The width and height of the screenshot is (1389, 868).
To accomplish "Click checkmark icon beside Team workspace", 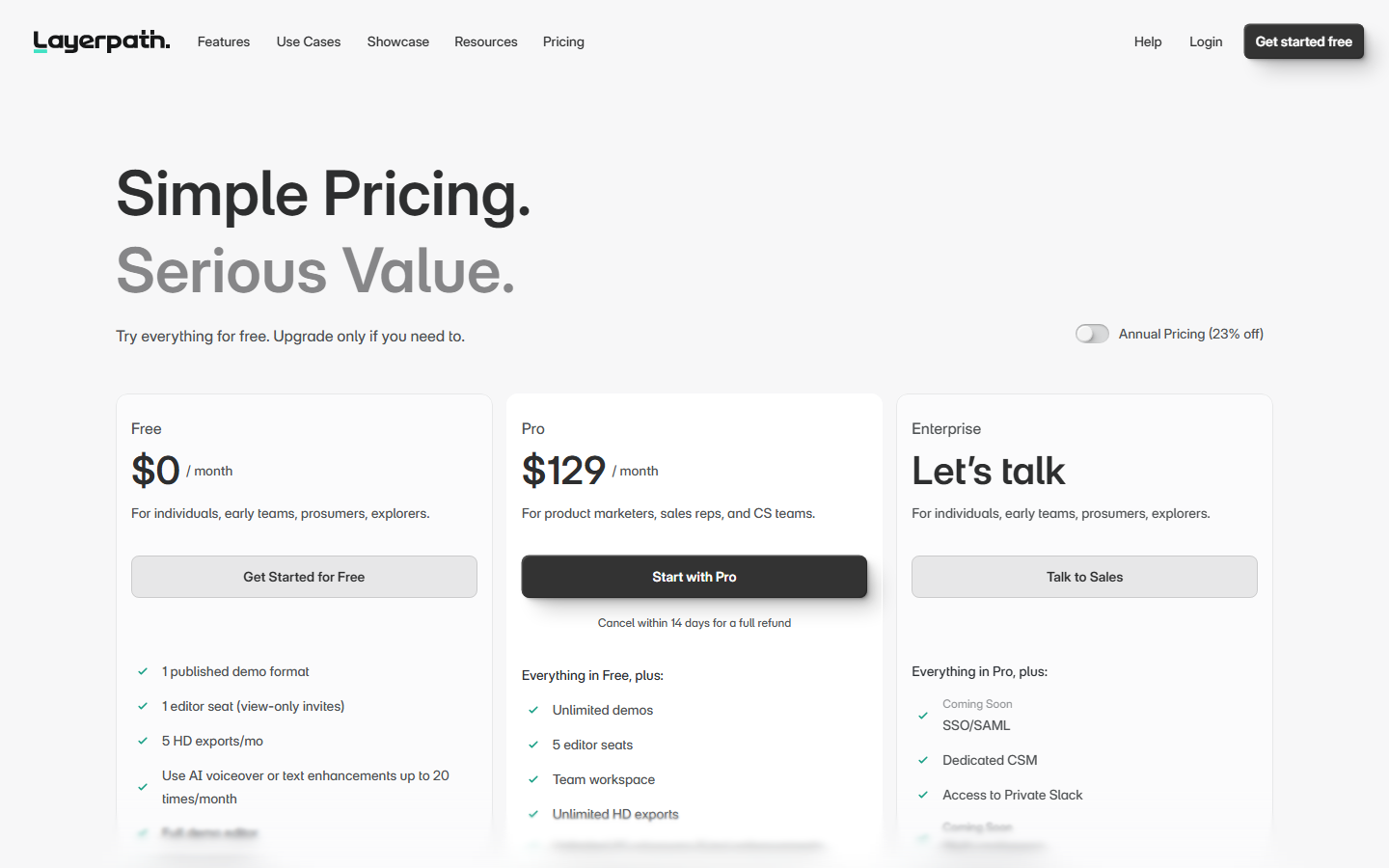I will pos(533,779).
